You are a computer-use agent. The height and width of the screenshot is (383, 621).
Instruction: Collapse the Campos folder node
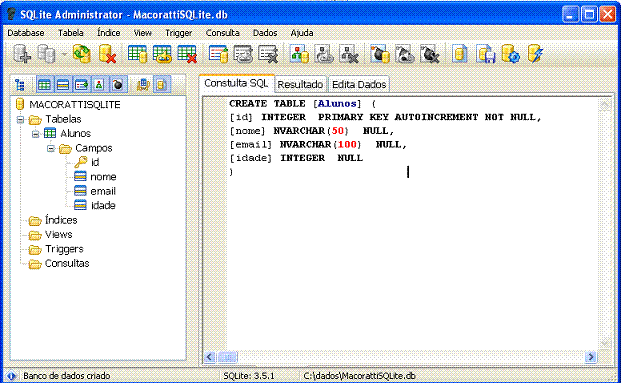click(x=51, y=149)
